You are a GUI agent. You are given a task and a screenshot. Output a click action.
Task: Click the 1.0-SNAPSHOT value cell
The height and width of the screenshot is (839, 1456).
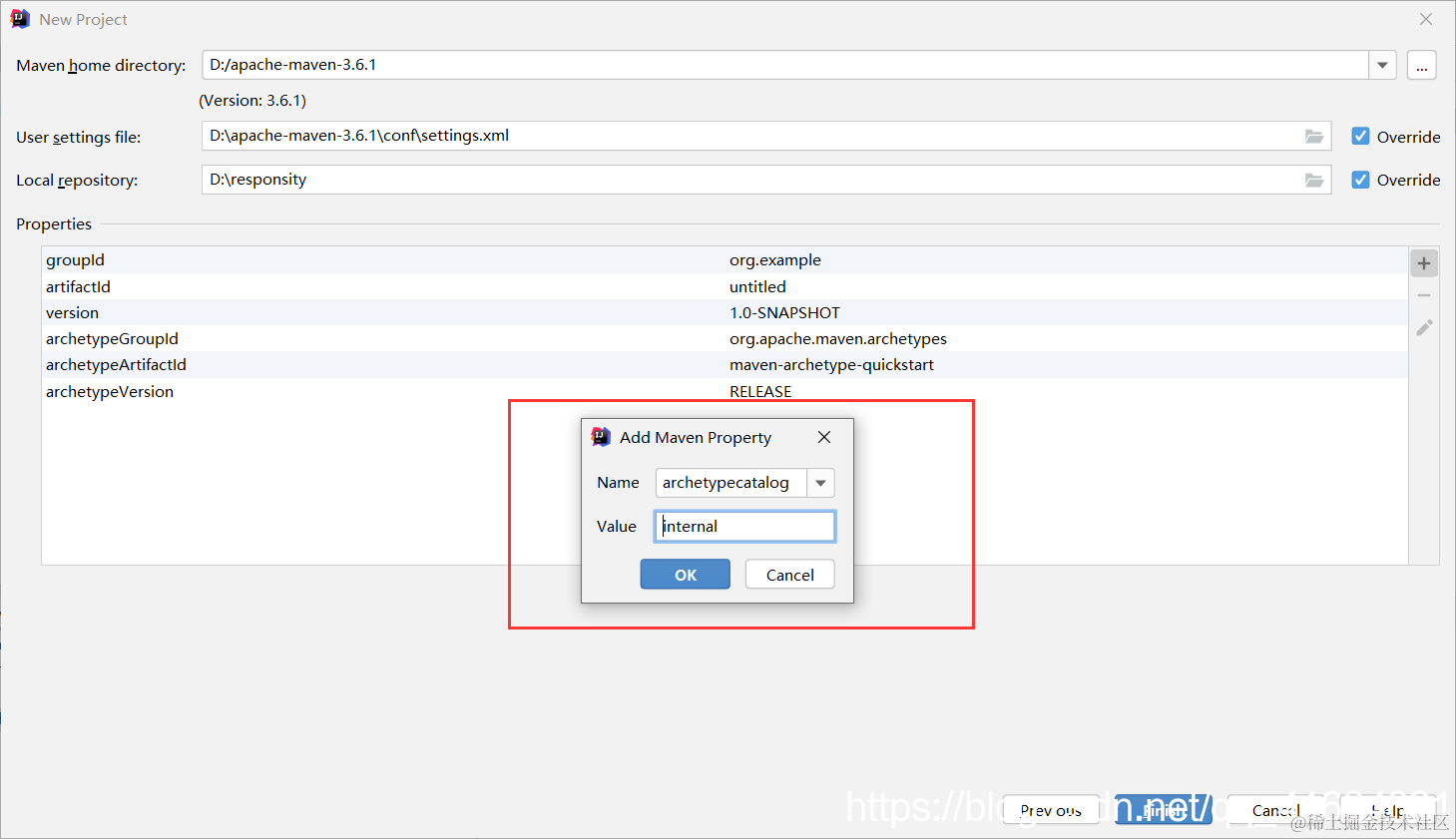tap(784, 312)
